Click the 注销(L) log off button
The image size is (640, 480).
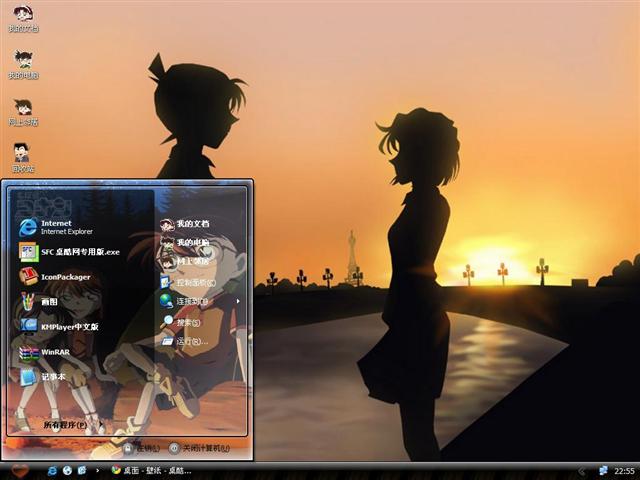coord(142,448)
